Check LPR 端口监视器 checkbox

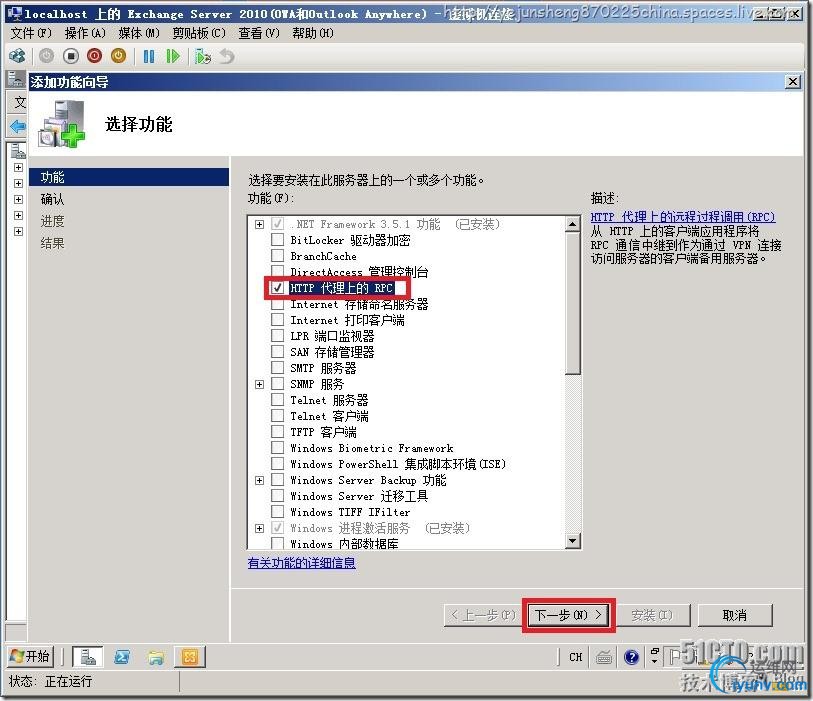tap(278, 336)
